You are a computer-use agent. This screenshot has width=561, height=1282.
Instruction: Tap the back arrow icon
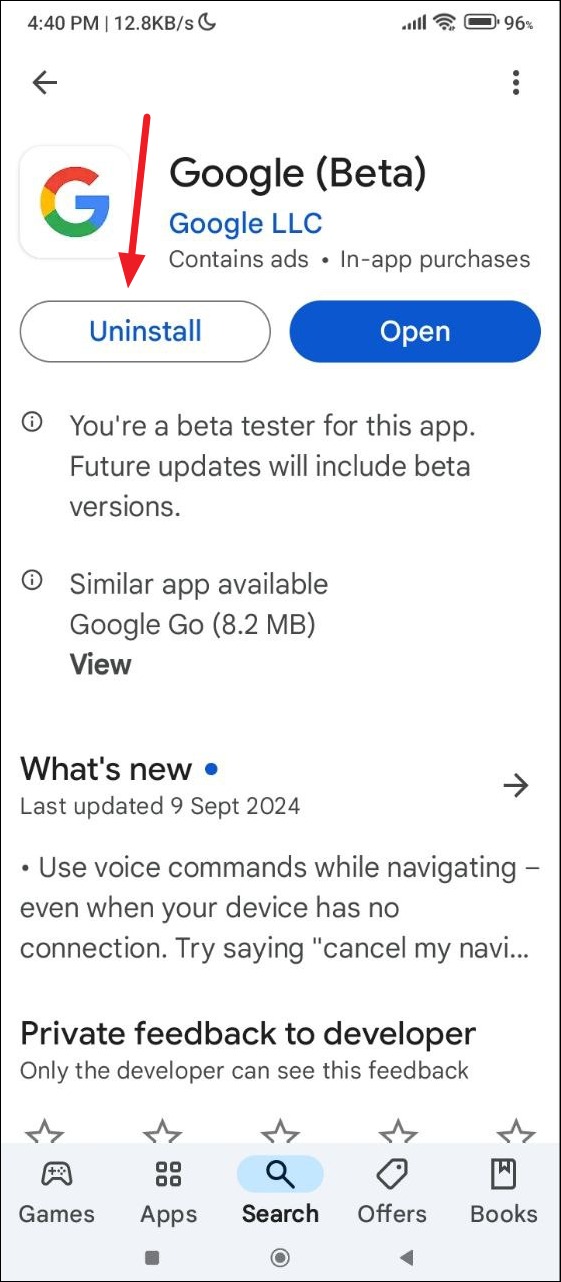[x=45, y=82]
